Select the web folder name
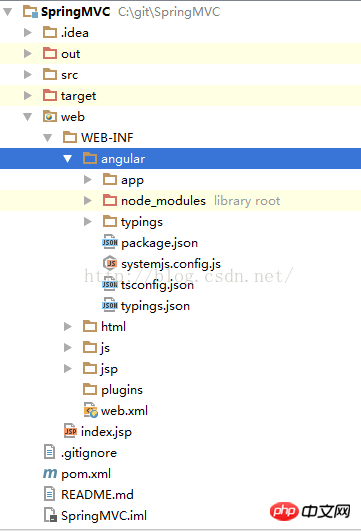This screenshot has height=531, width=361. (73, 117)
